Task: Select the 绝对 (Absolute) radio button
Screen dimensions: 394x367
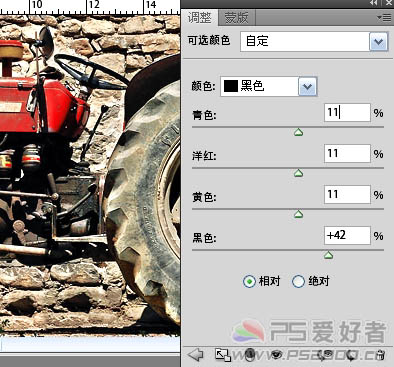Action: 298,281
